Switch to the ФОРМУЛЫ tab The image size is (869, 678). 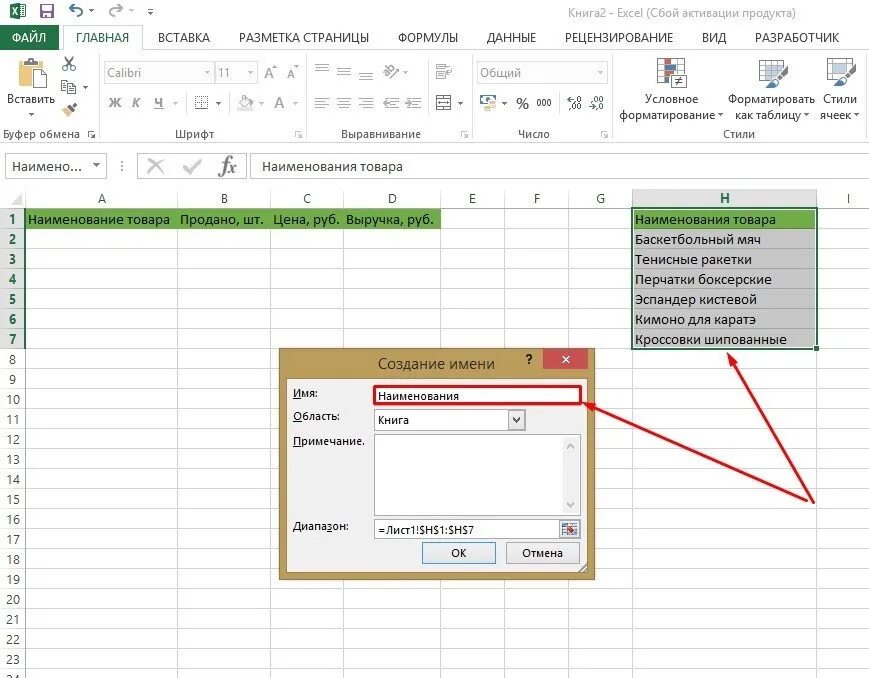point(428,38)
